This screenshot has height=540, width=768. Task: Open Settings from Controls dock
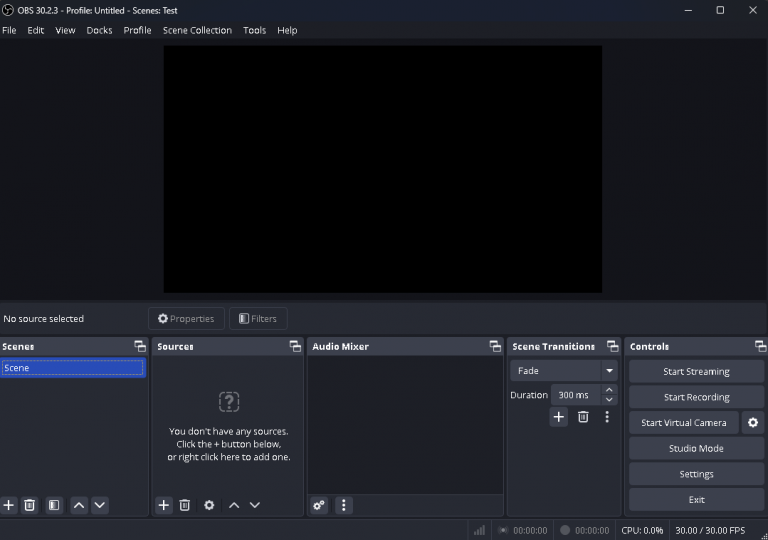696,474
